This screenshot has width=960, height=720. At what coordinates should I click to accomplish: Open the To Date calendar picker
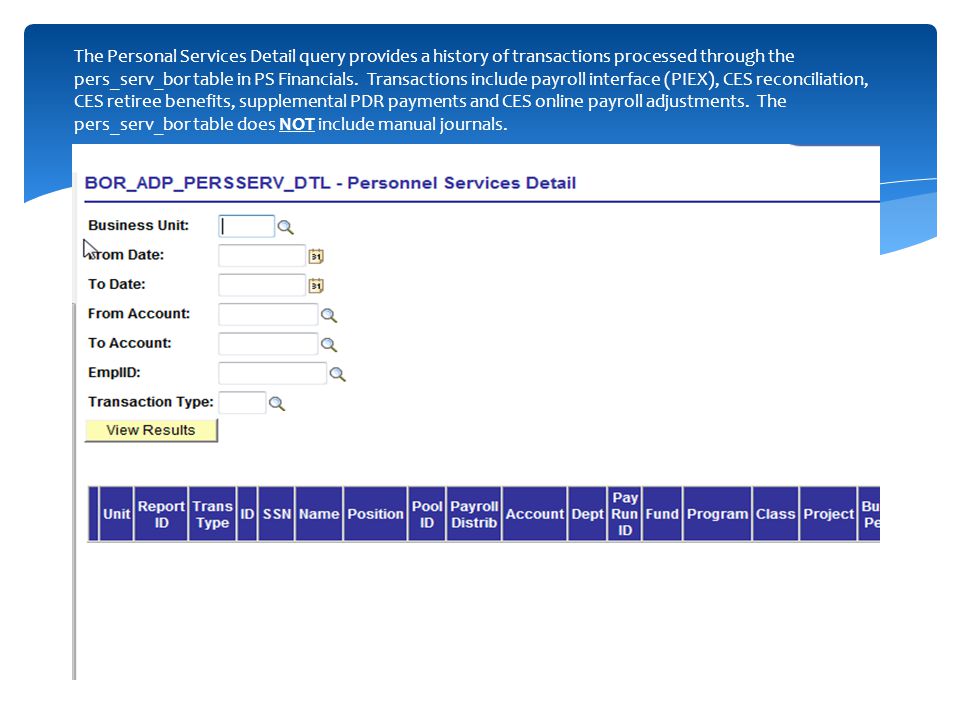pos(316,285)
